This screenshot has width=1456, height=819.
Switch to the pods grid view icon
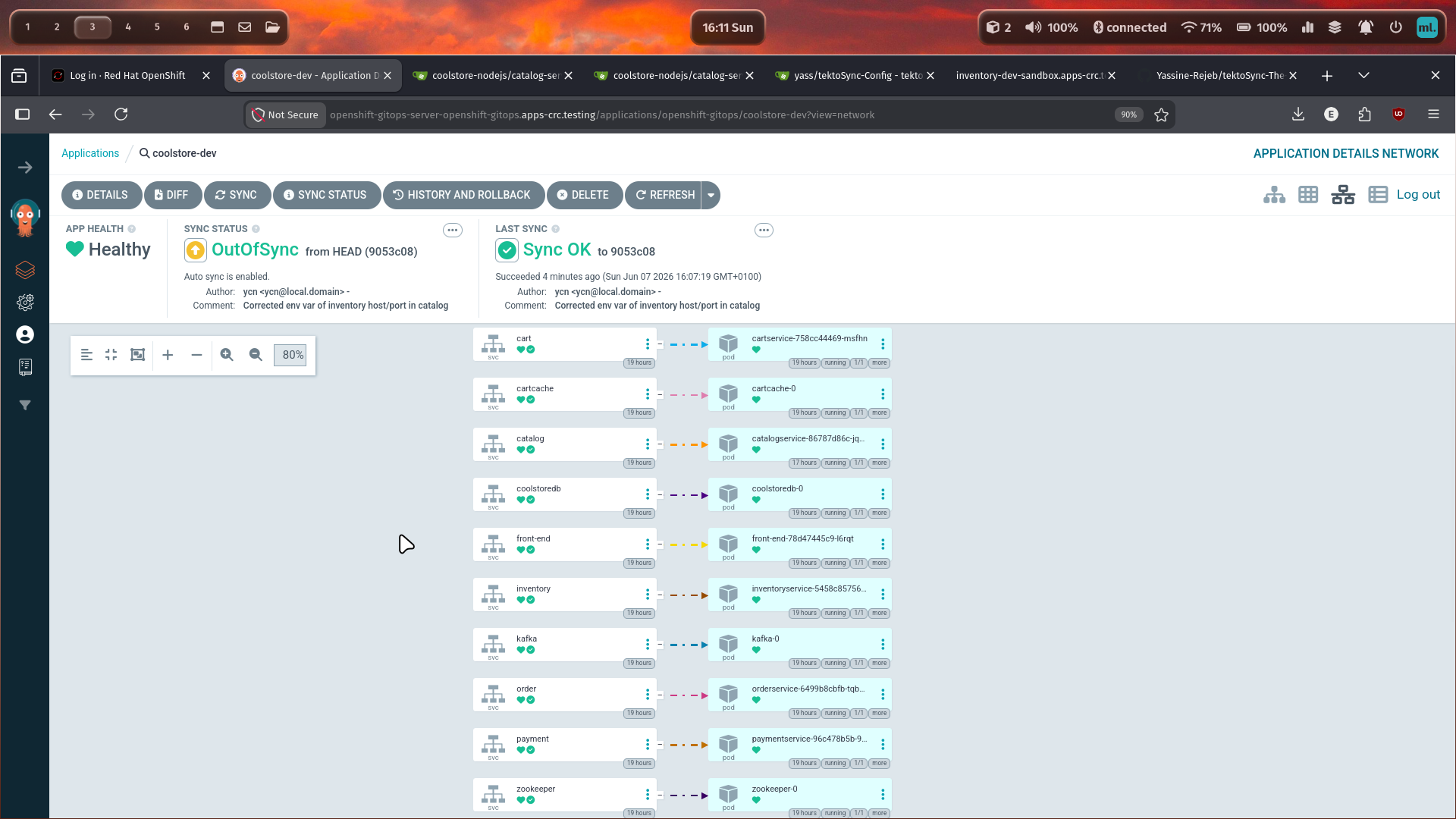(x=1308, y=195)
